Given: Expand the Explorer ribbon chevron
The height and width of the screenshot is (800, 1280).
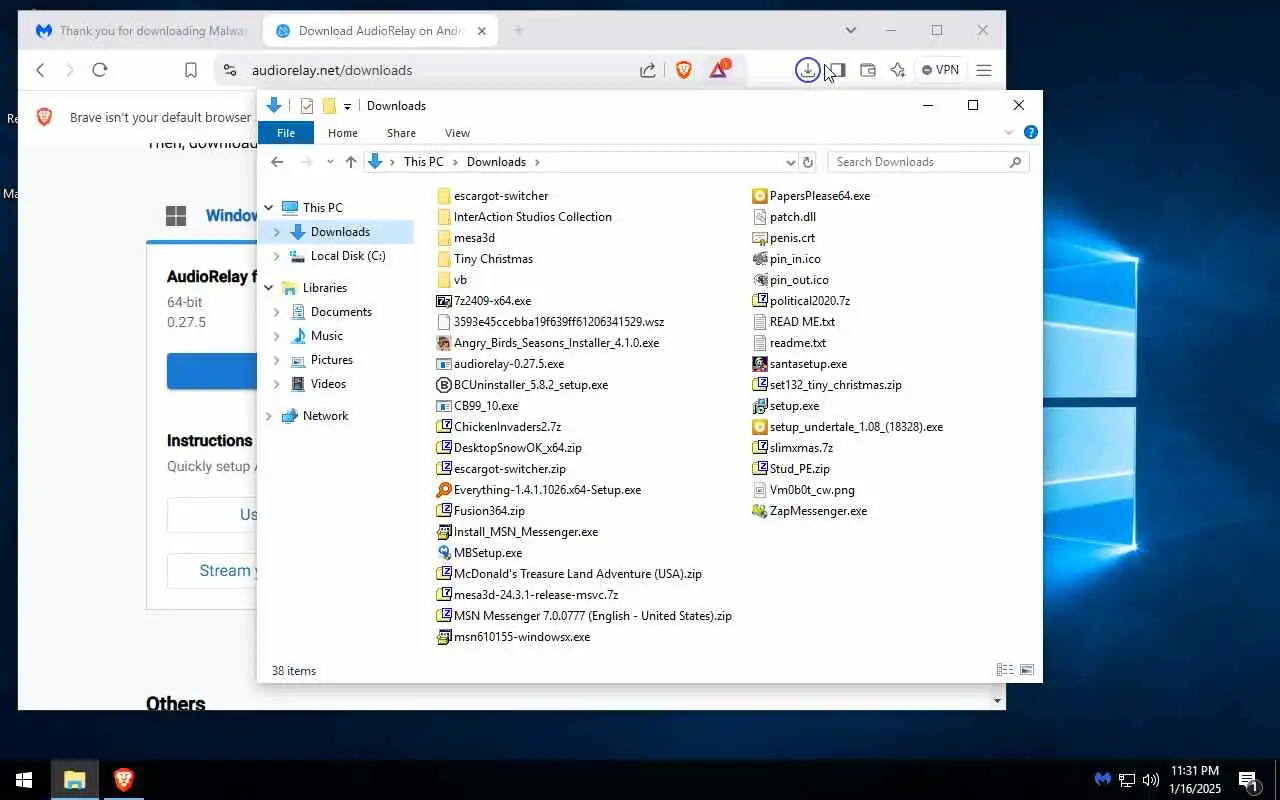Looking at the screenshot, I should (x=1008, y=133).
